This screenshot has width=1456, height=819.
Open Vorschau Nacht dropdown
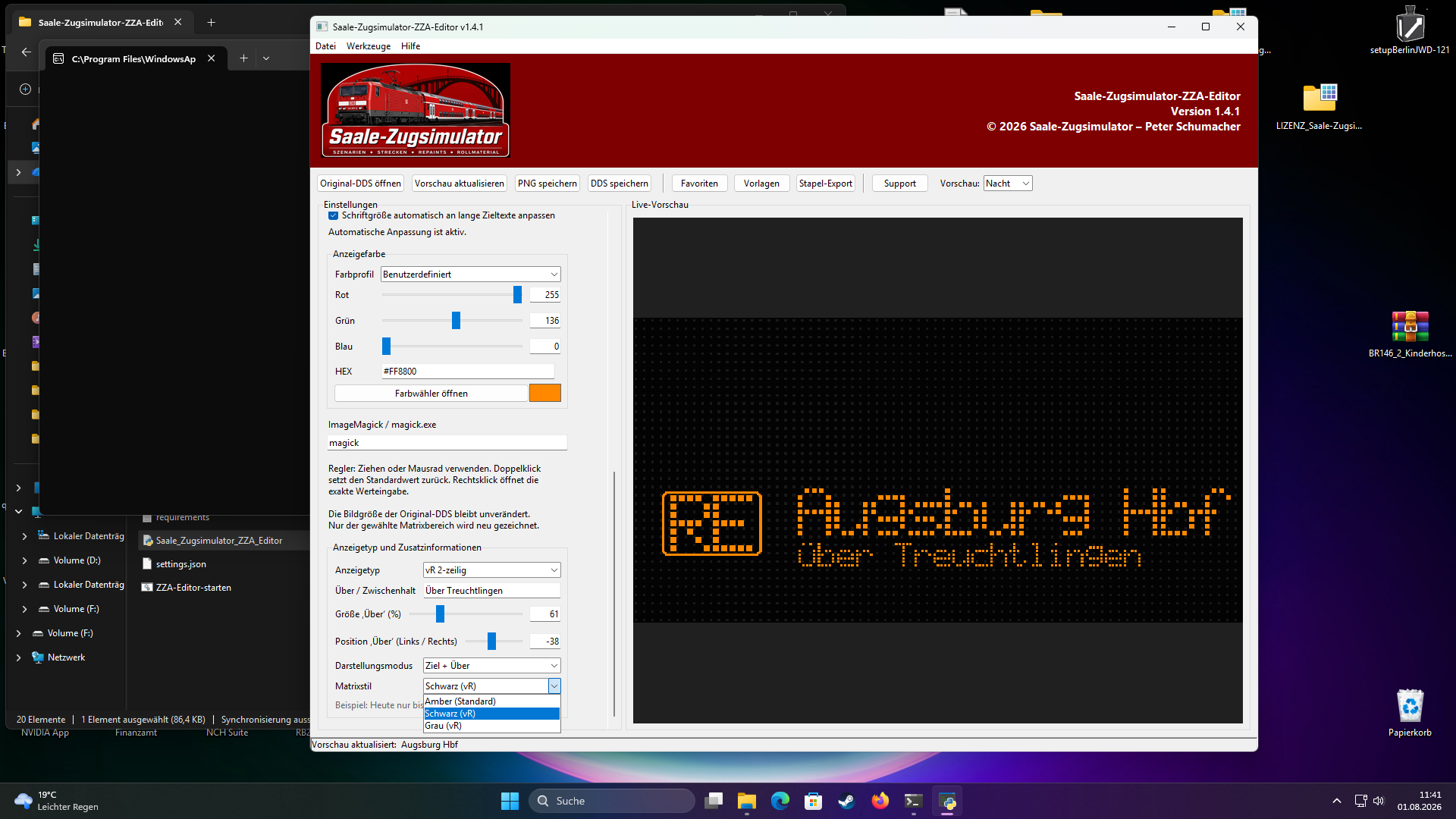pos(1007,184)
